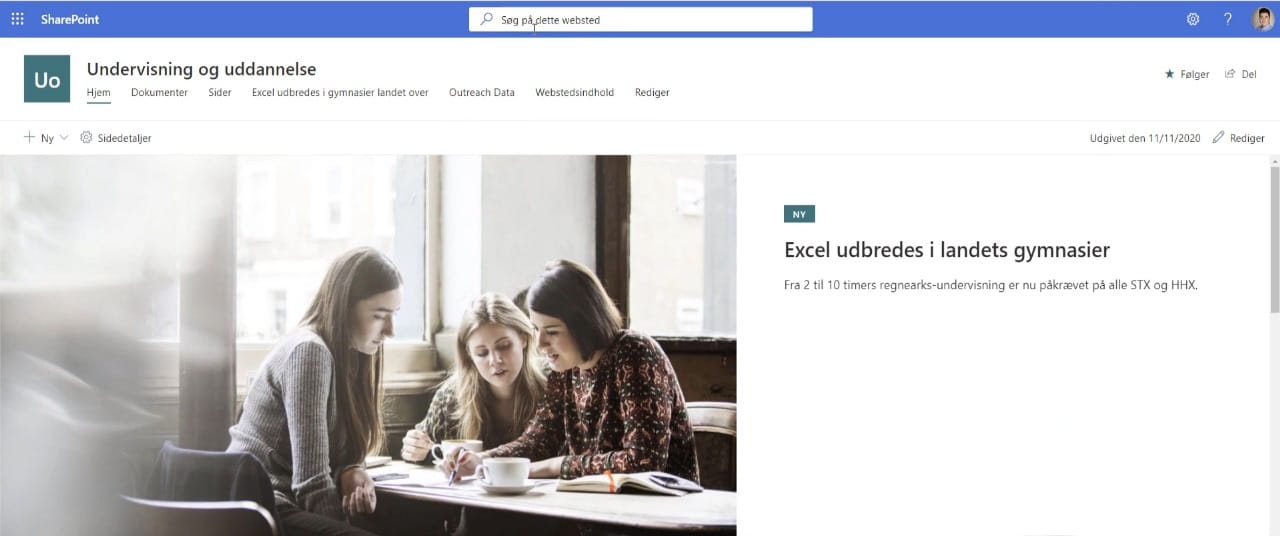Open the Outreach Data tab
This screenshot has height=536, width=1280.
[x=482, y=92]
